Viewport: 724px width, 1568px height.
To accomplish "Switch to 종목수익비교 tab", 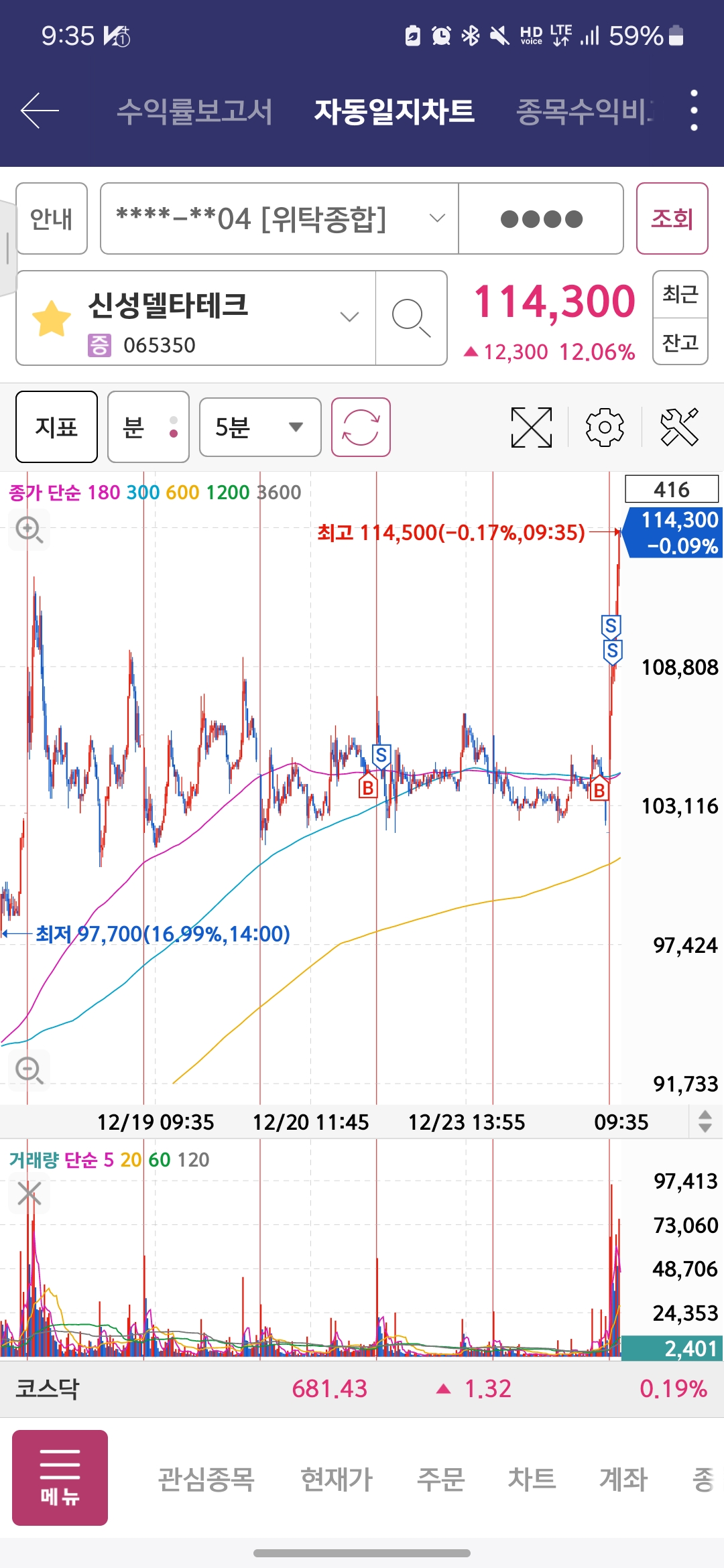I will 585,111.
